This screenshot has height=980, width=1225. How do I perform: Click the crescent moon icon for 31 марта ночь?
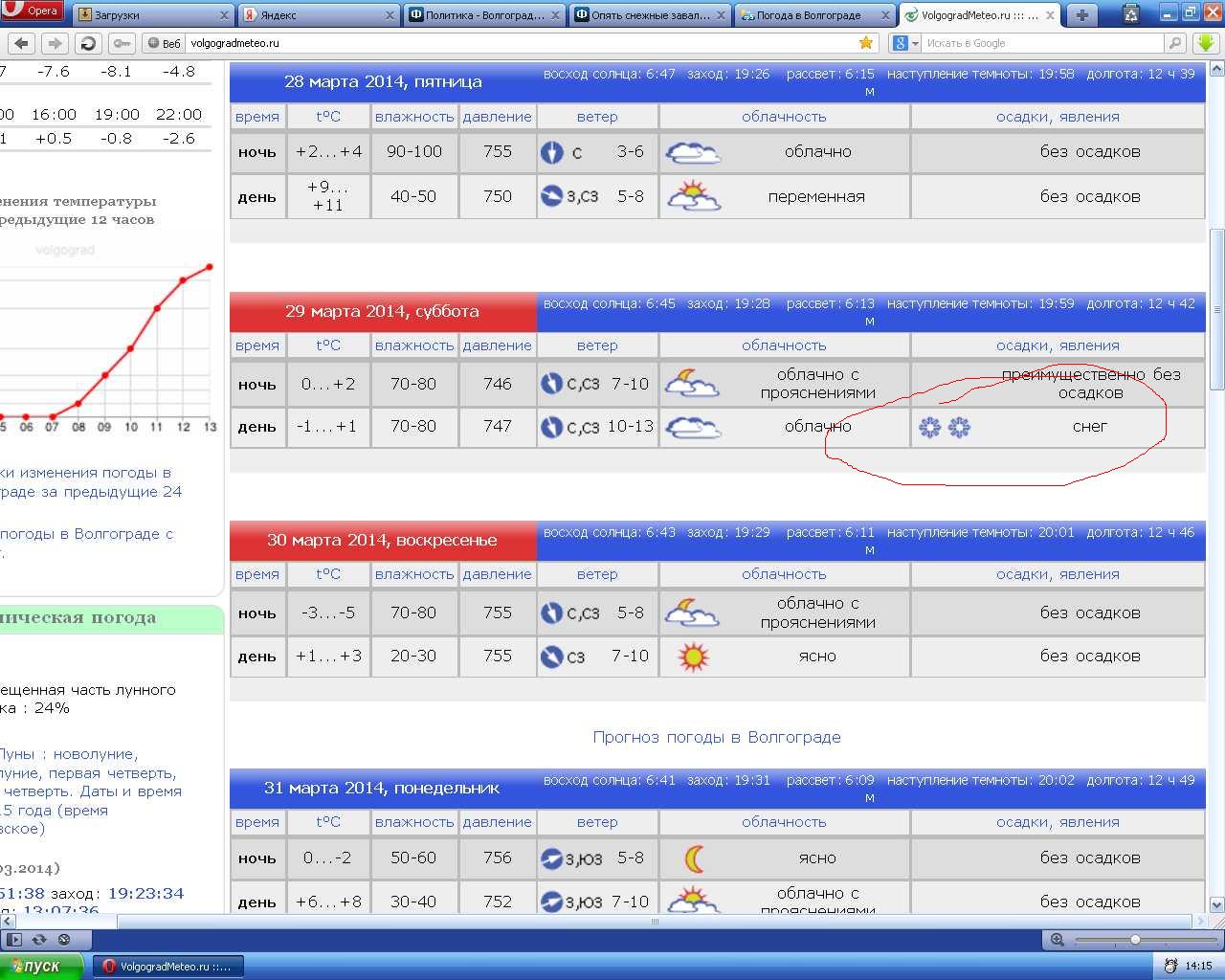click(695, 858)
